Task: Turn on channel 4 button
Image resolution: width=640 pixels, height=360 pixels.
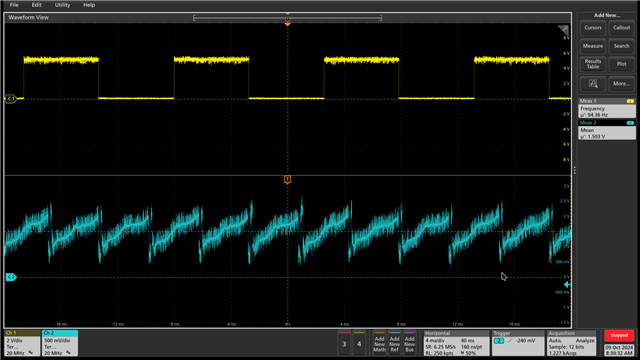Action: click(x=359, y=343)
